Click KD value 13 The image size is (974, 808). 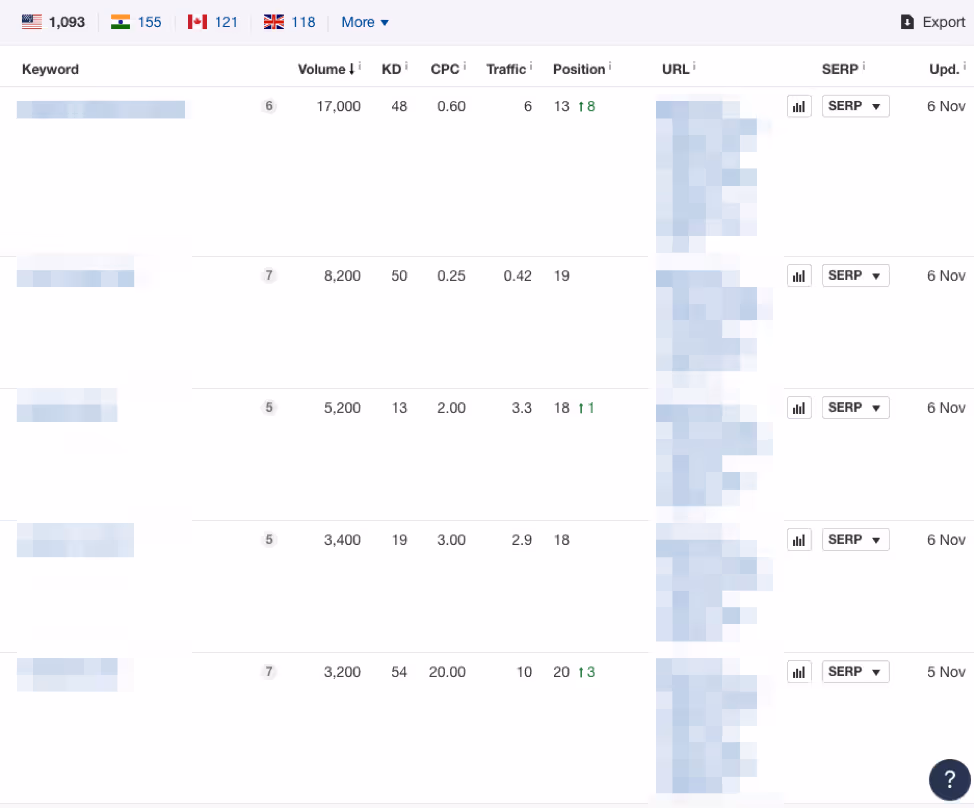[399, 408]
